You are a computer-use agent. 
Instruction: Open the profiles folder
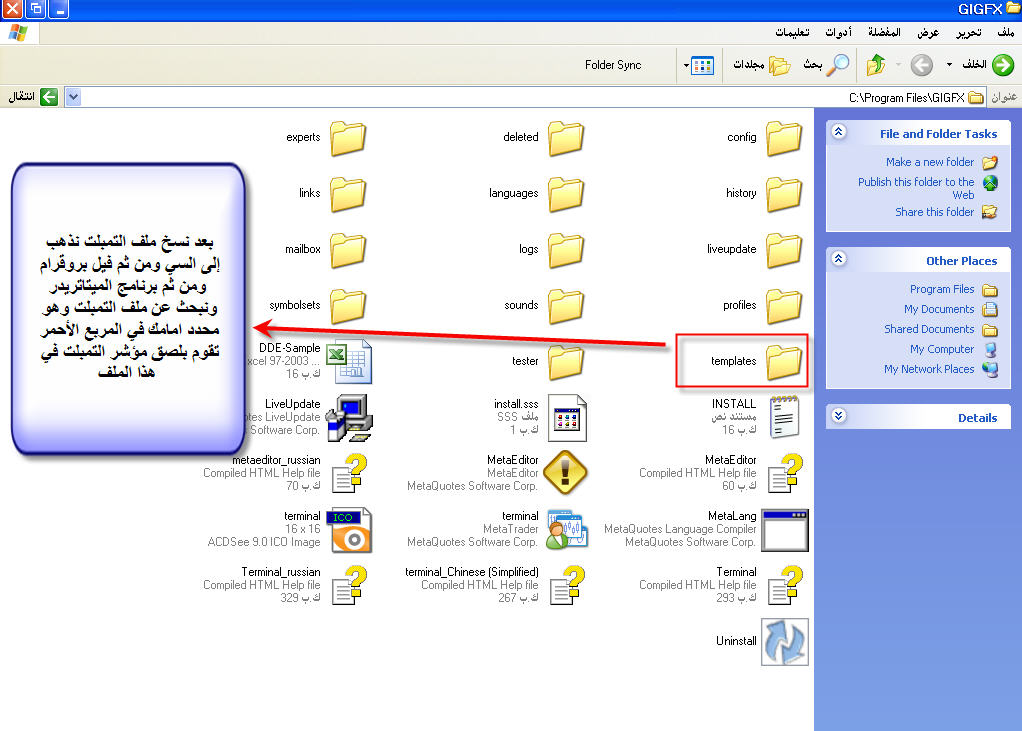(783, 306)
